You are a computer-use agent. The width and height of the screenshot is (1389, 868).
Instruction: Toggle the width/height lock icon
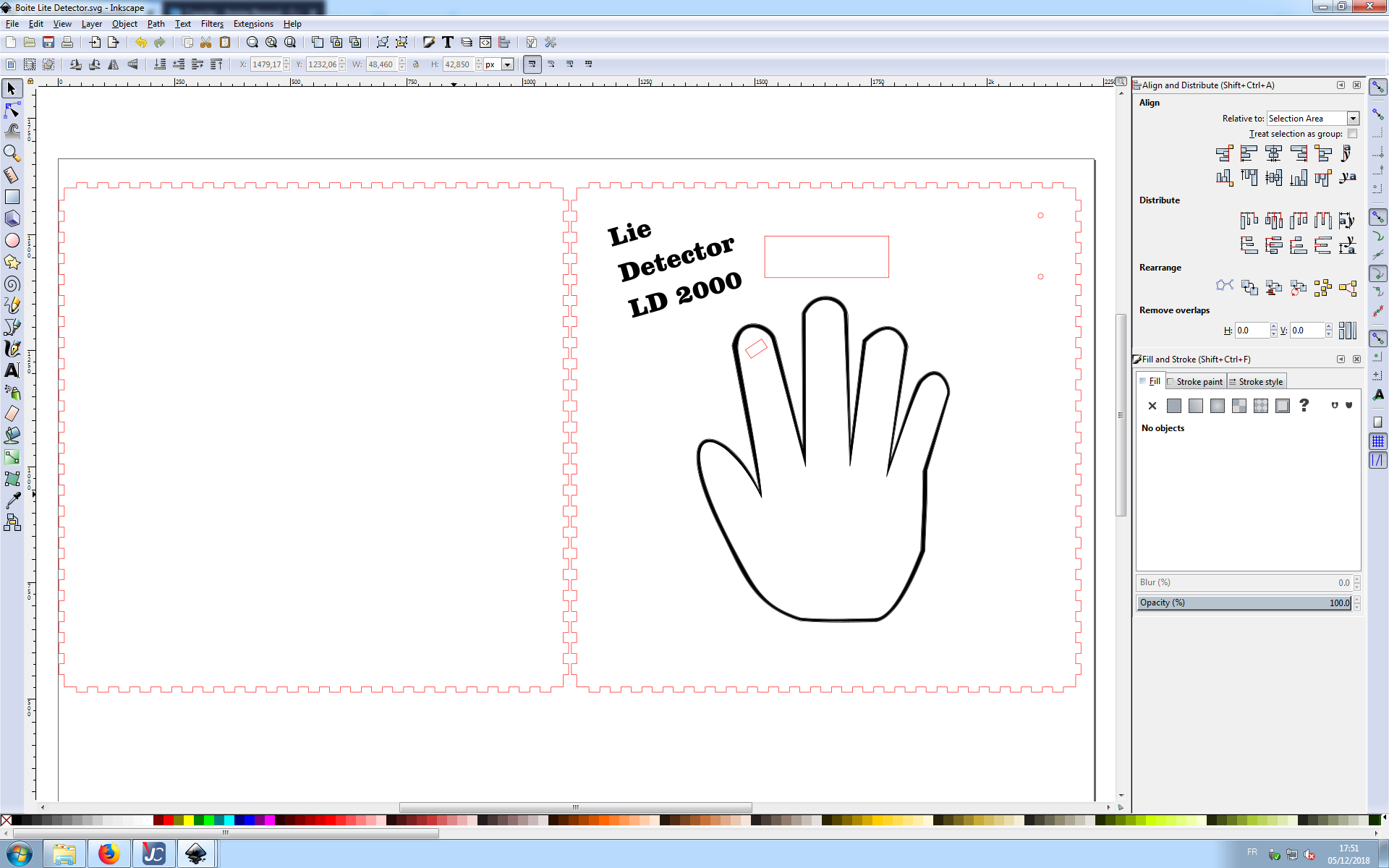pyautogui.click(x=416, y=64)
